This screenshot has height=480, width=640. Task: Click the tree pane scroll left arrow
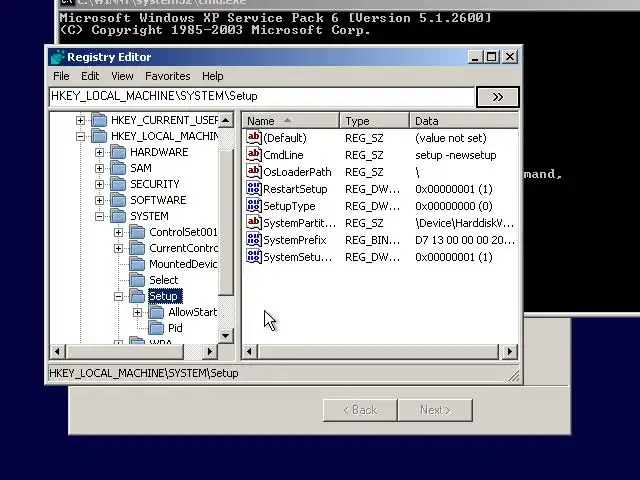click(x=58, y=351)
